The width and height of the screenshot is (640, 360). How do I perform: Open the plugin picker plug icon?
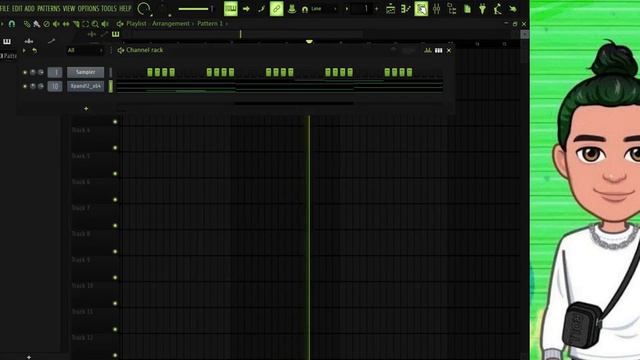click(x=482, y=9)
